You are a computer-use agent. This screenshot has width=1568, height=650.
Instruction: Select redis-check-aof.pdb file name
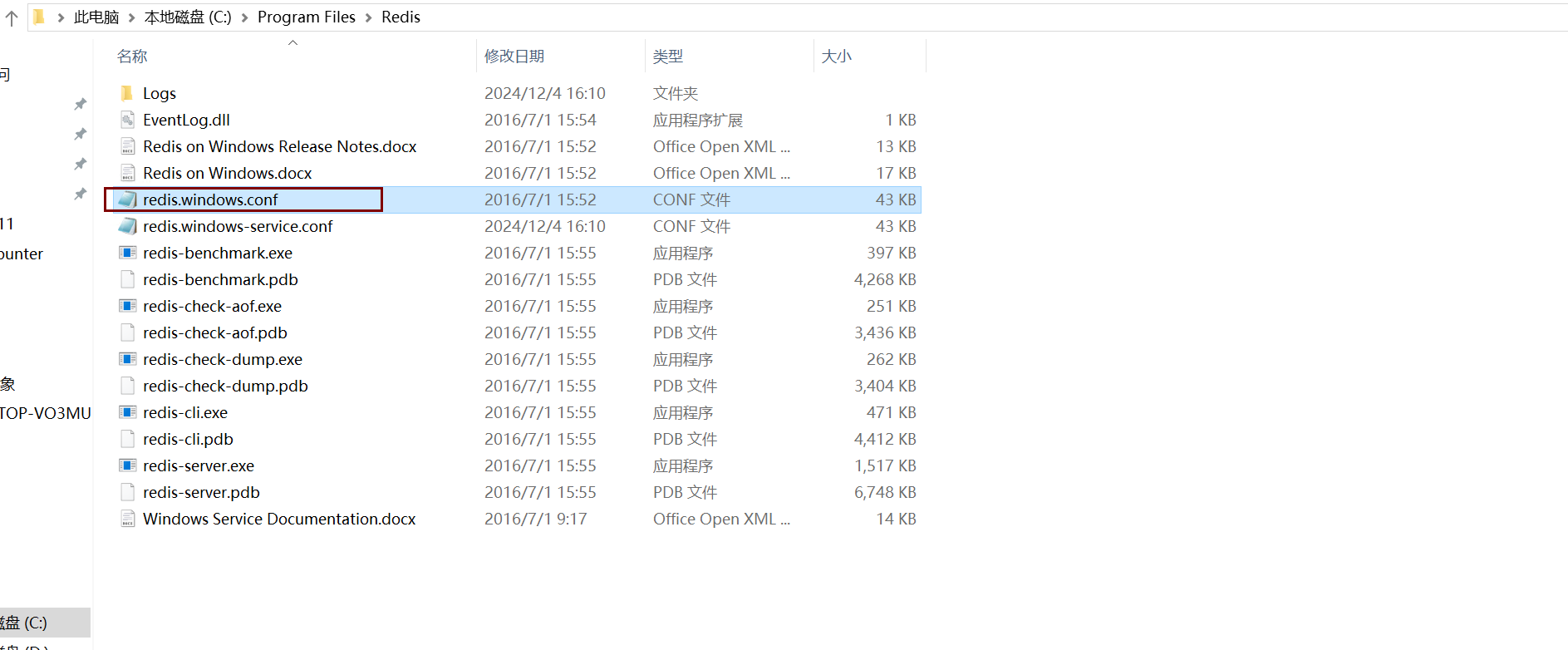click(x=214, y=332)
